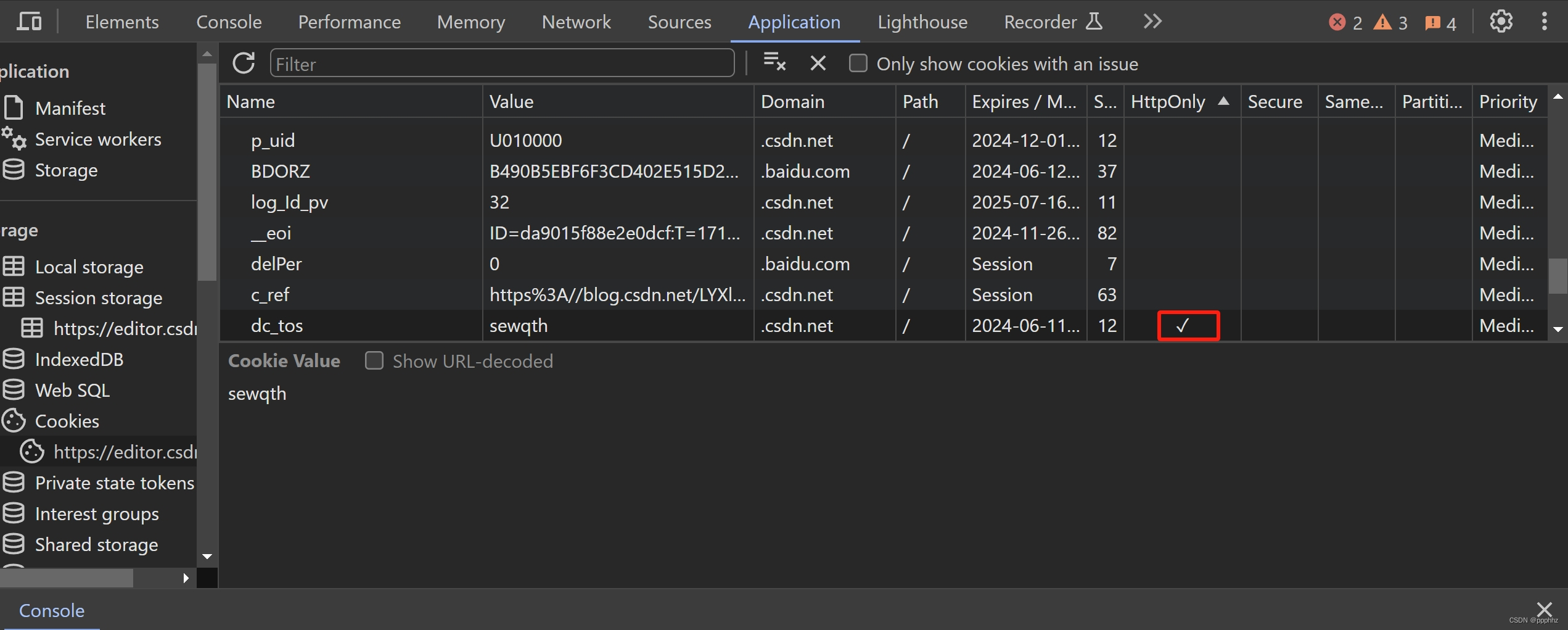1568x630 pixels.
Task: Switch to the Memory tab
Action: (x=470, y=22)
